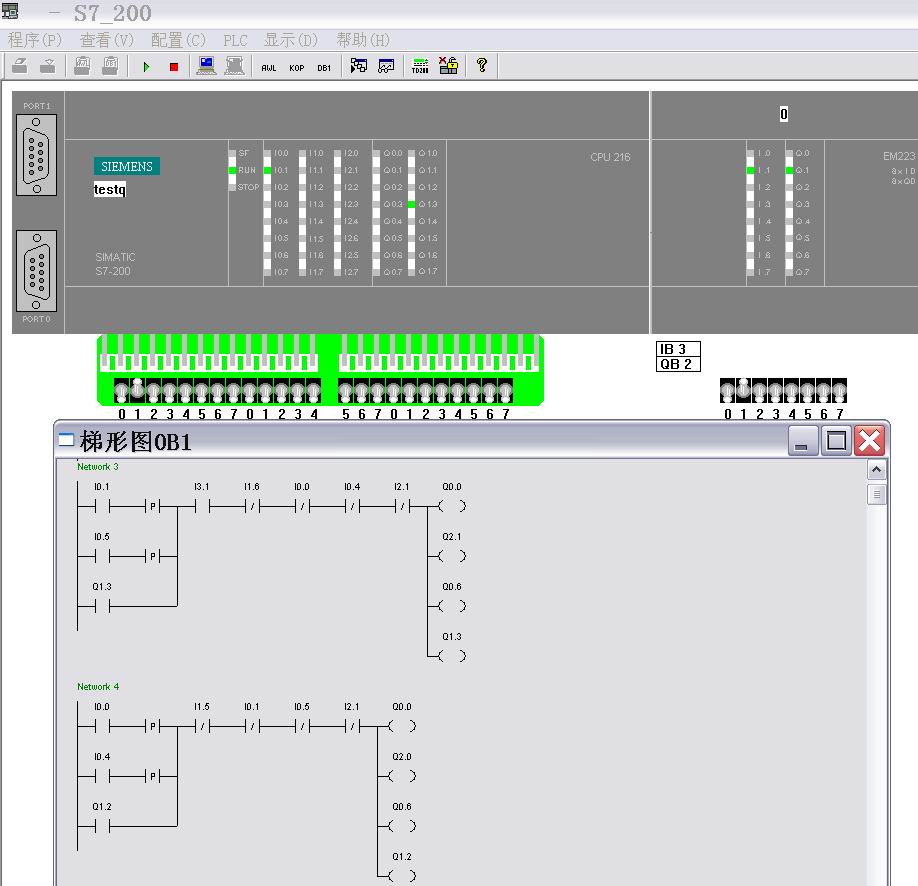918x886 pixels.
Task: Open the 帮助(H) help menu
Action: pyautogui.click(x=363, y=40)
